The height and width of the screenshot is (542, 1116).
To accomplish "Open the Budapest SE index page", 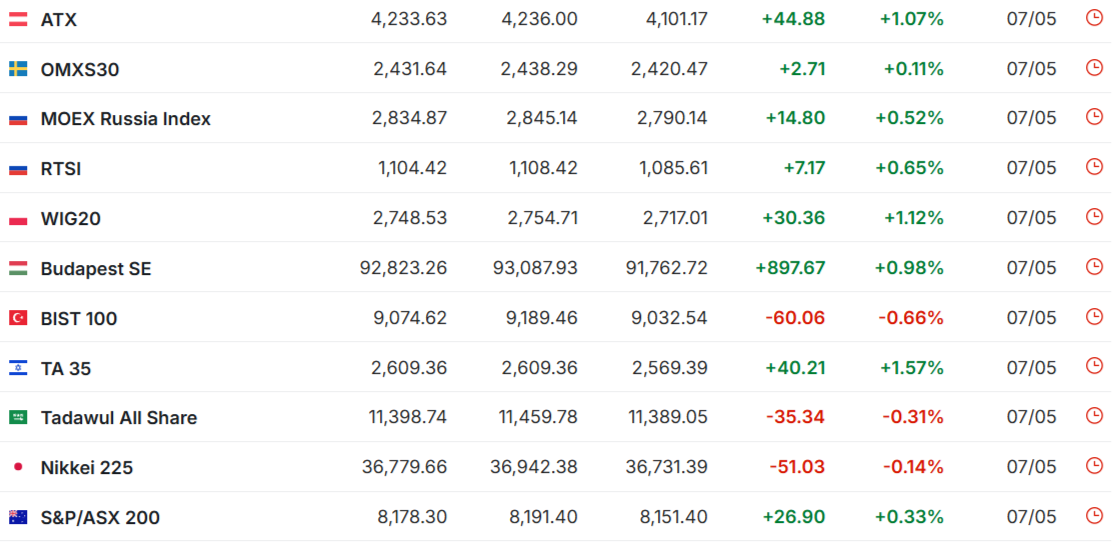I will [x=96, y=269].
